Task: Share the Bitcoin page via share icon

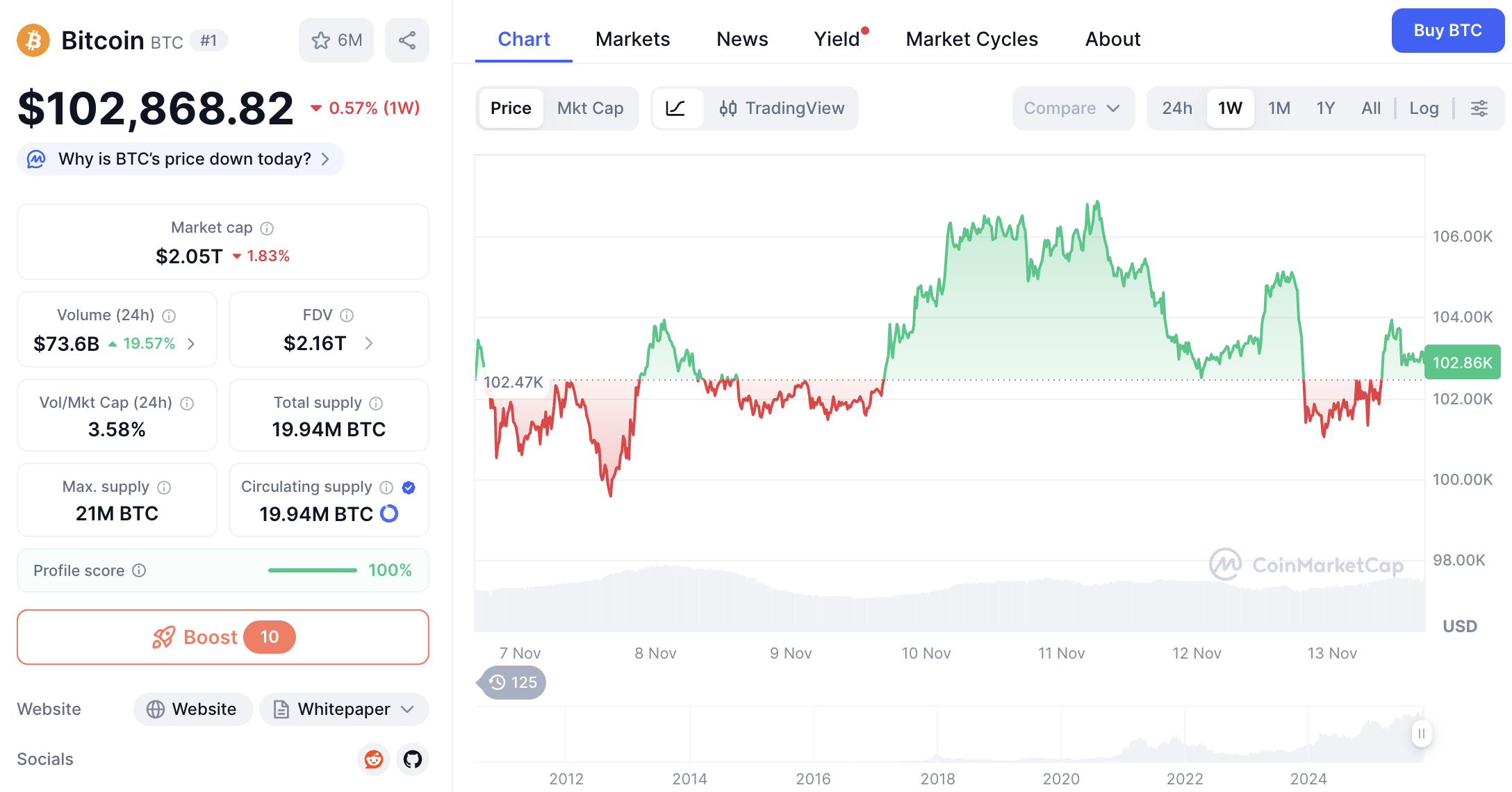Action: click(x=407, y=40)
